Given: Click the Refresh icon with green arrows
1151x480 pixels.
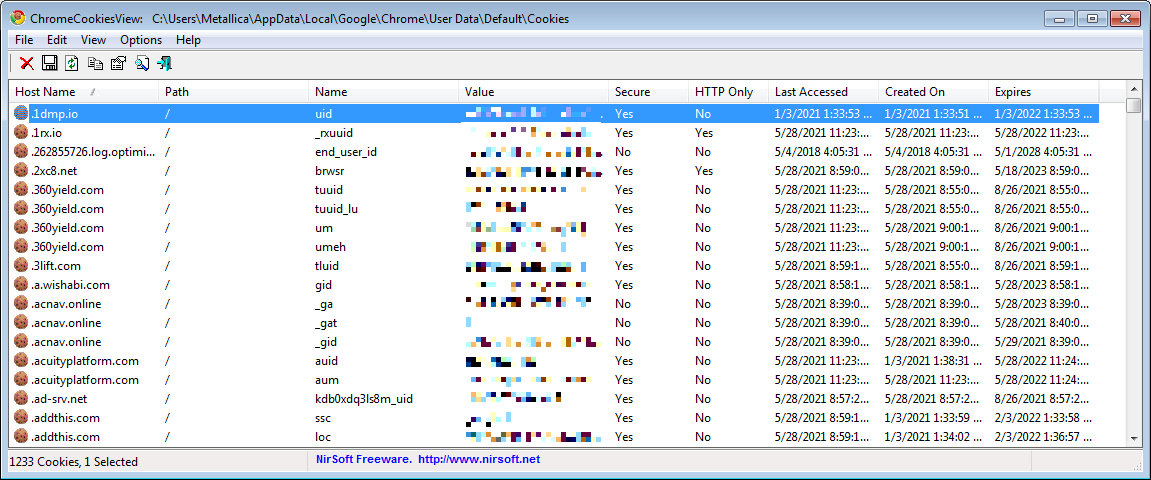Looking at the screenshot, I should [x=72, y=64].
